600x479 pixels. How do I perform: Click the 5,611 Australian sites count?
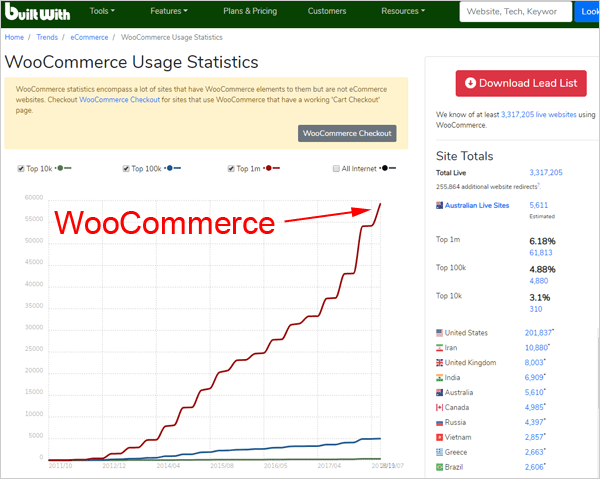(x=539, y=205)
